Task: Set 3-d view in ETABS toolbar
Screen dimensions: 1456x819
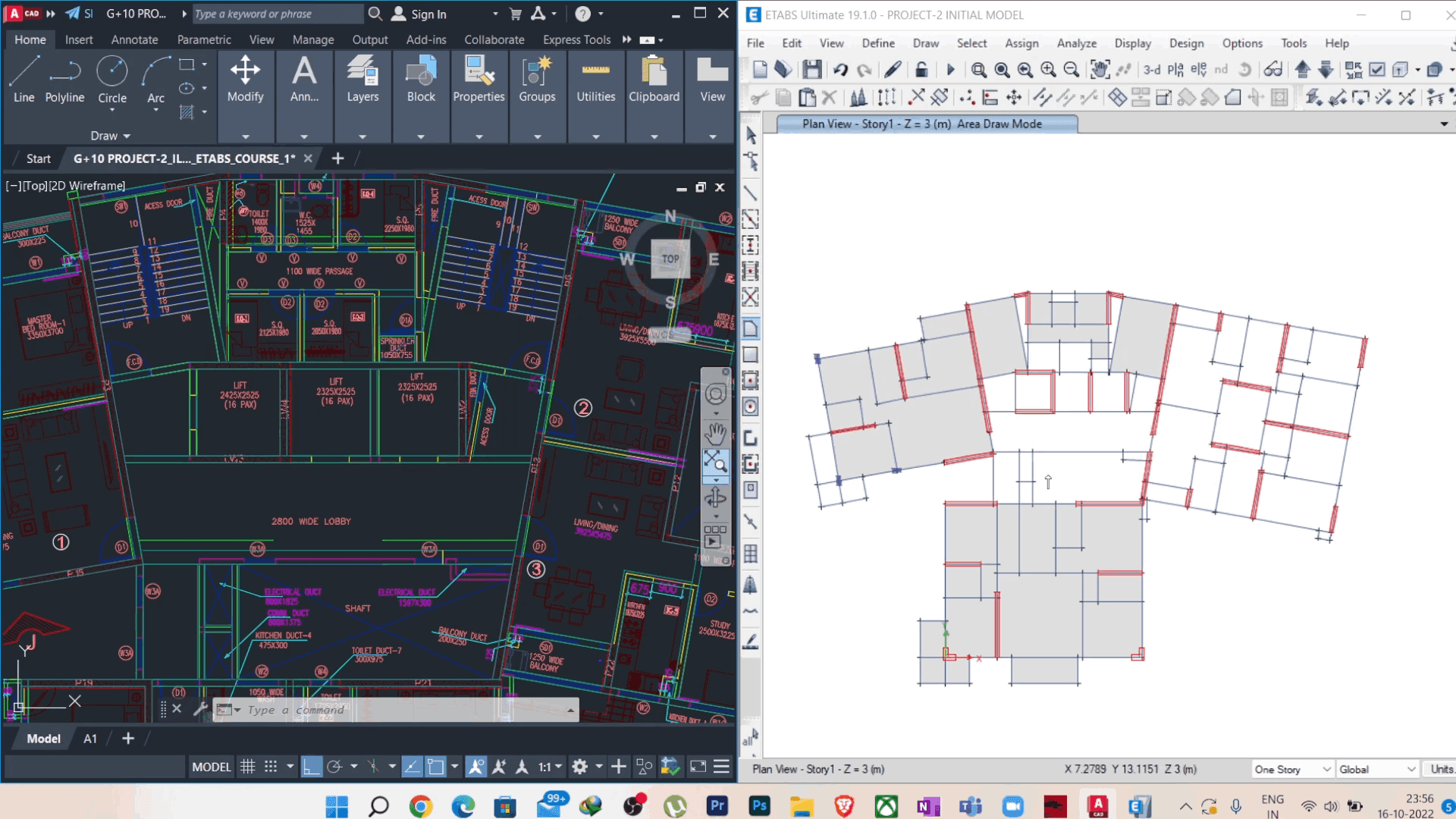Action: click(x=1151, y=70)
